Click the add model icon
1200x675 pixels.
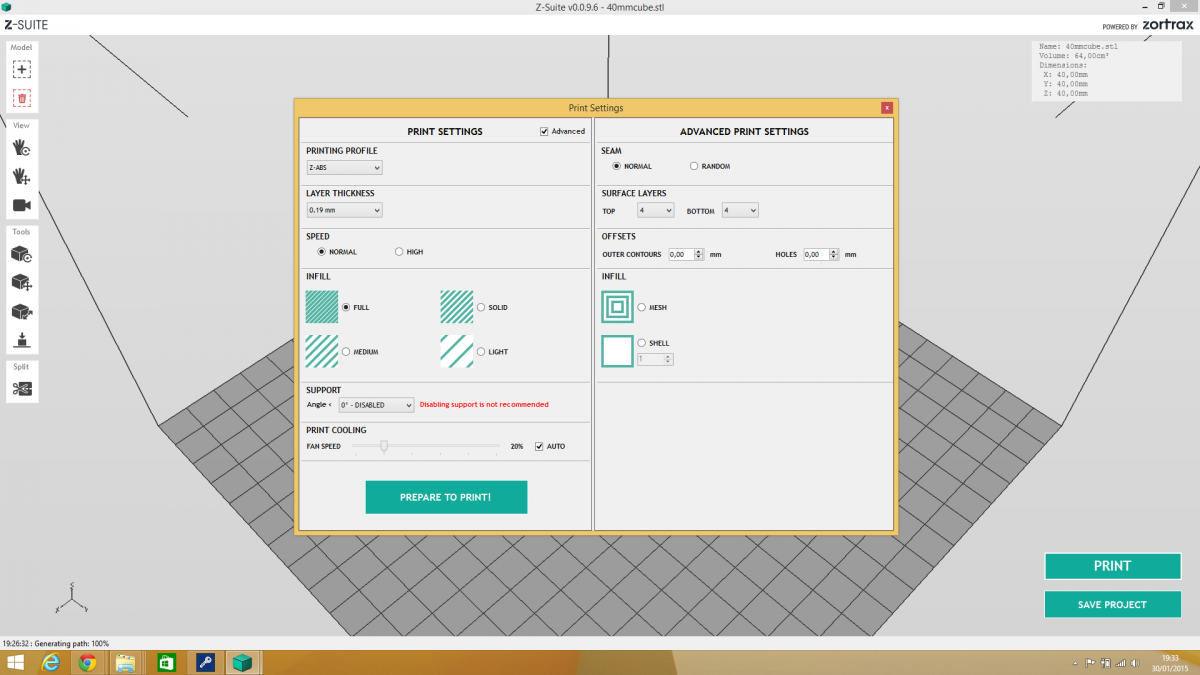(x=22, y=70)
